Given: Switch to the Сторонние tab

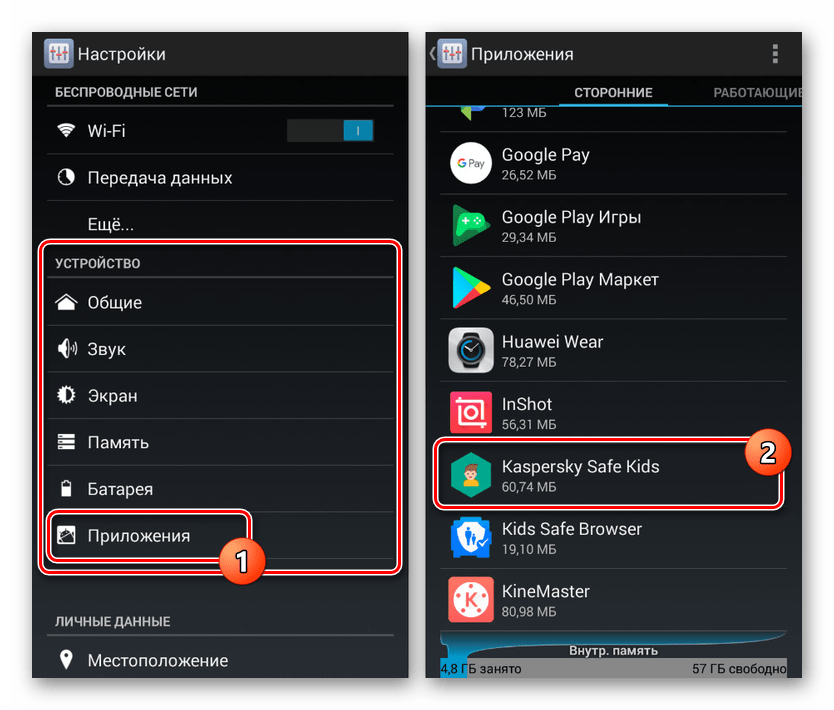Looking at the screenshot, I should tap(613, 93).
